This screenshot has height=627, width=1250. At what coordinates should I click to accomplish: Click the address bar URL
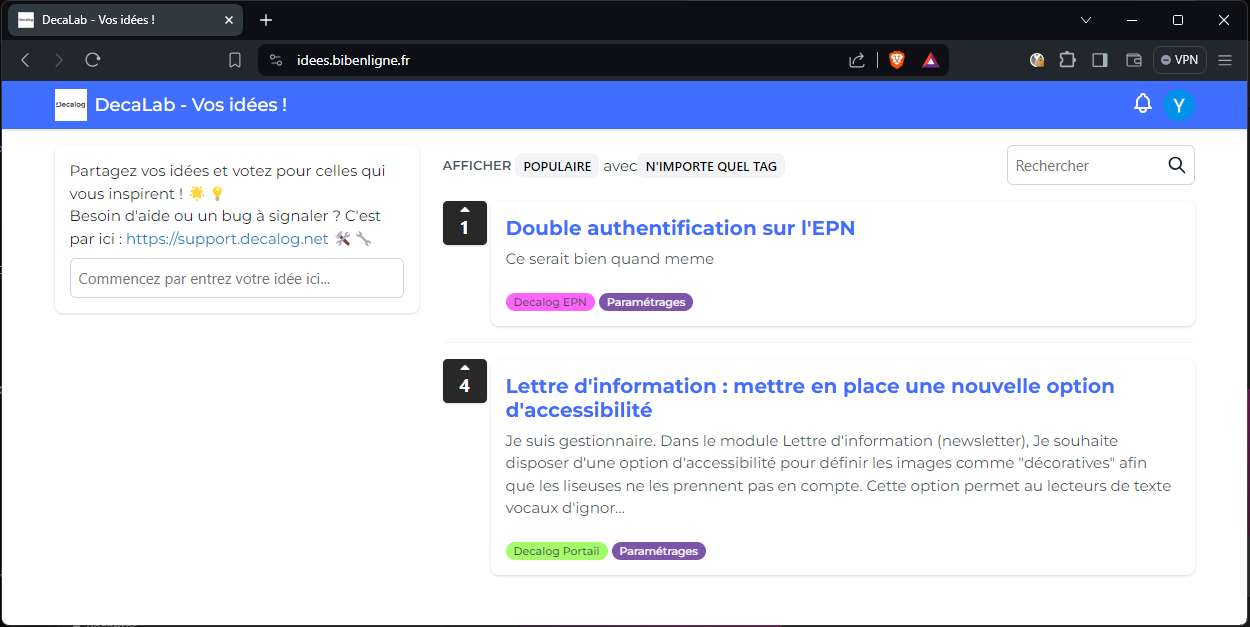pos(353,60)
